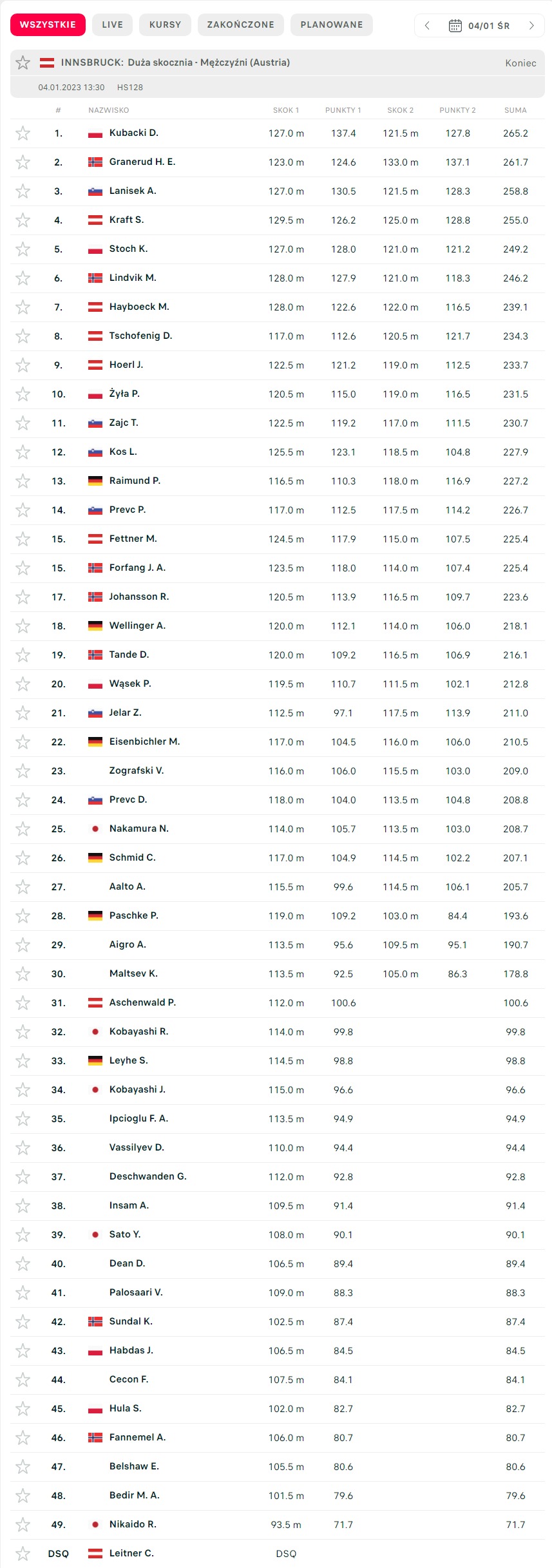Click the German flag beside Wellinger A.
The height and width of the screenshot is (1568, 552).
point(95,626)
